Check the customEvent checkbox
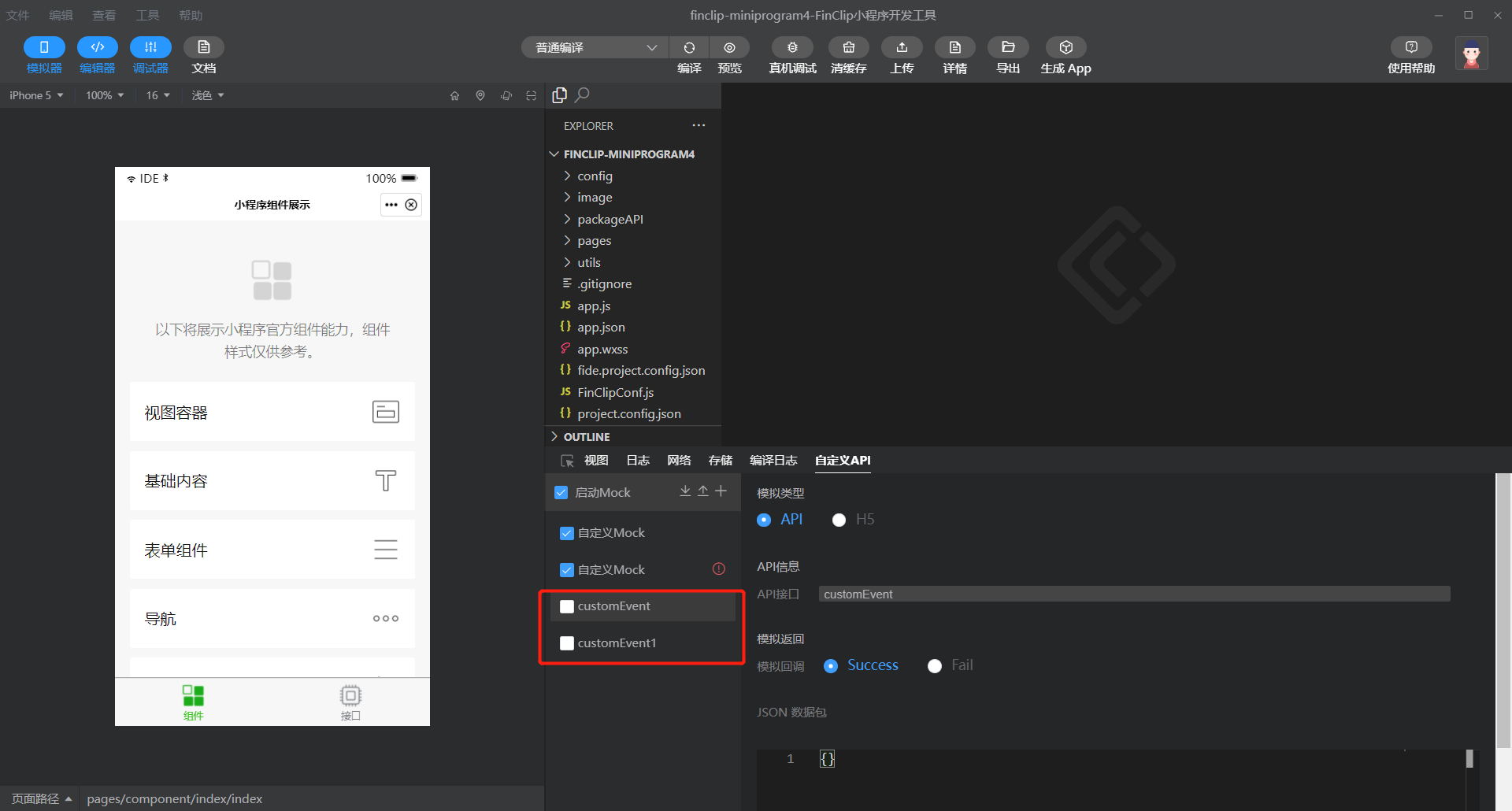 (x=567, y=606)
